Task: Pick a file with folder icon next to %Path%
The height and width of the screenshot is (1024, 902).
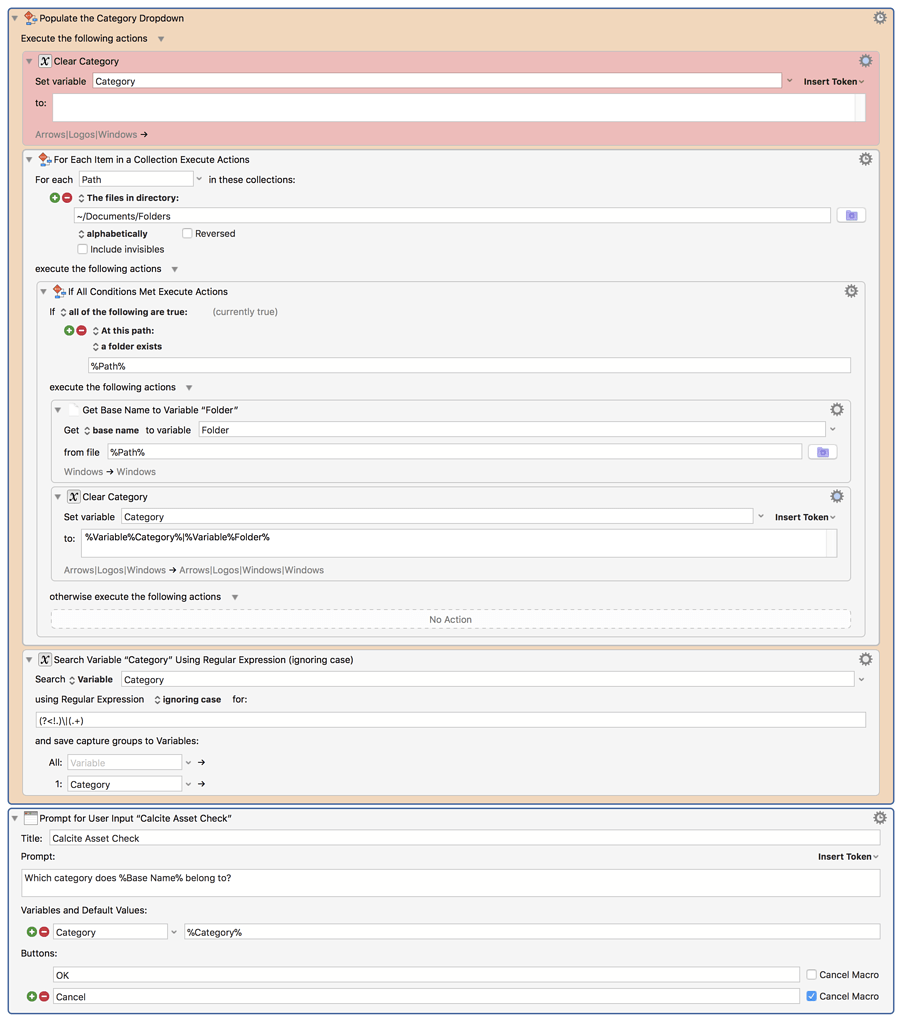Action: (x=822, y=451)
